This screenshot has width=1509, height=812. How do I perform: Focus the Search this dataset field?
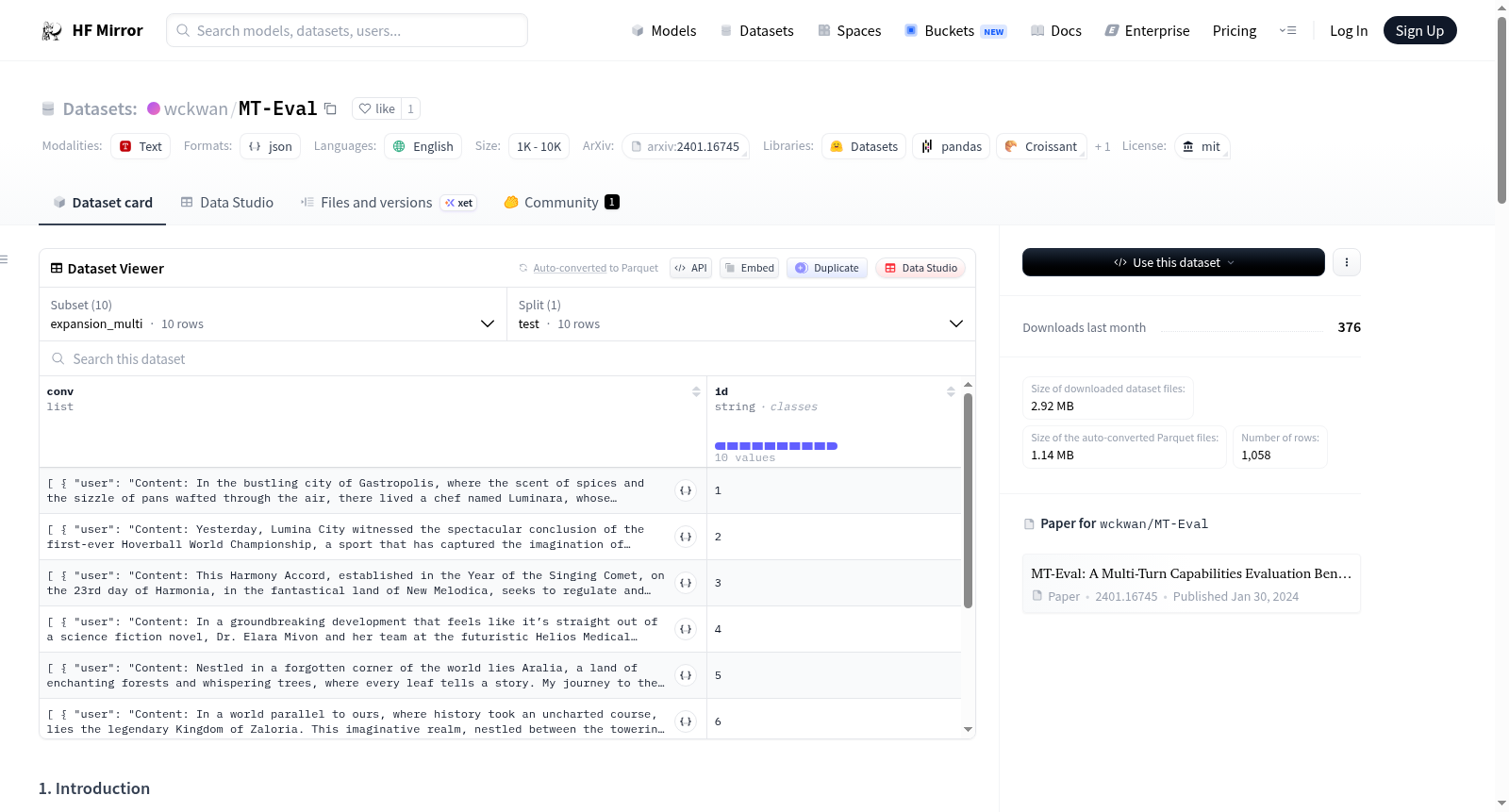point(507,358)
